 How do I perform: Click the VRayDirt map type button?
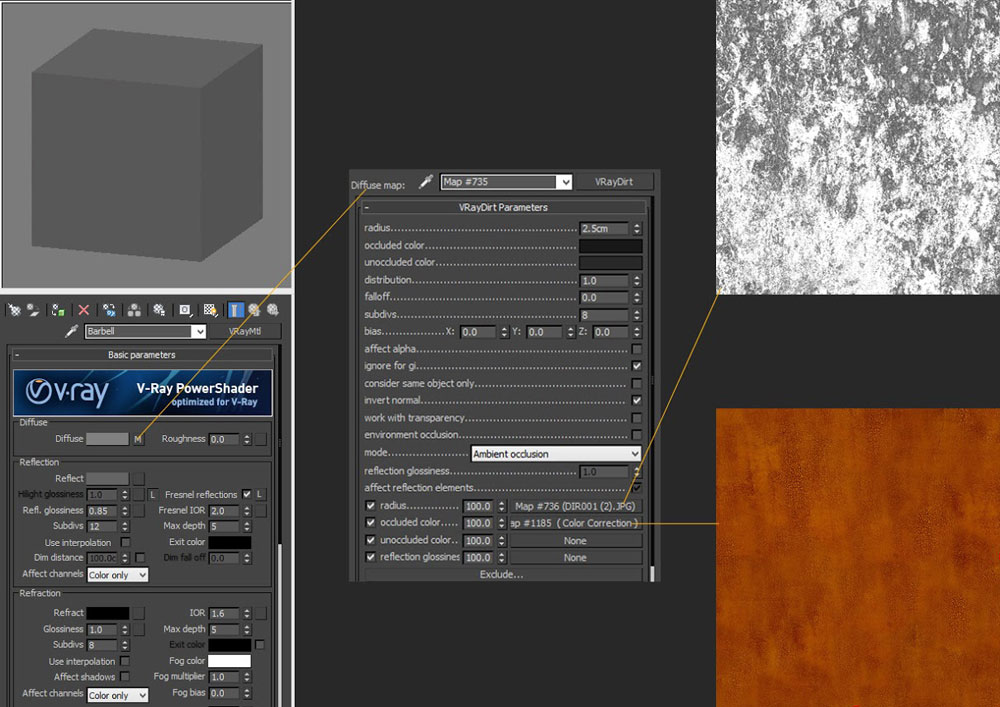[x=616, y=182]
